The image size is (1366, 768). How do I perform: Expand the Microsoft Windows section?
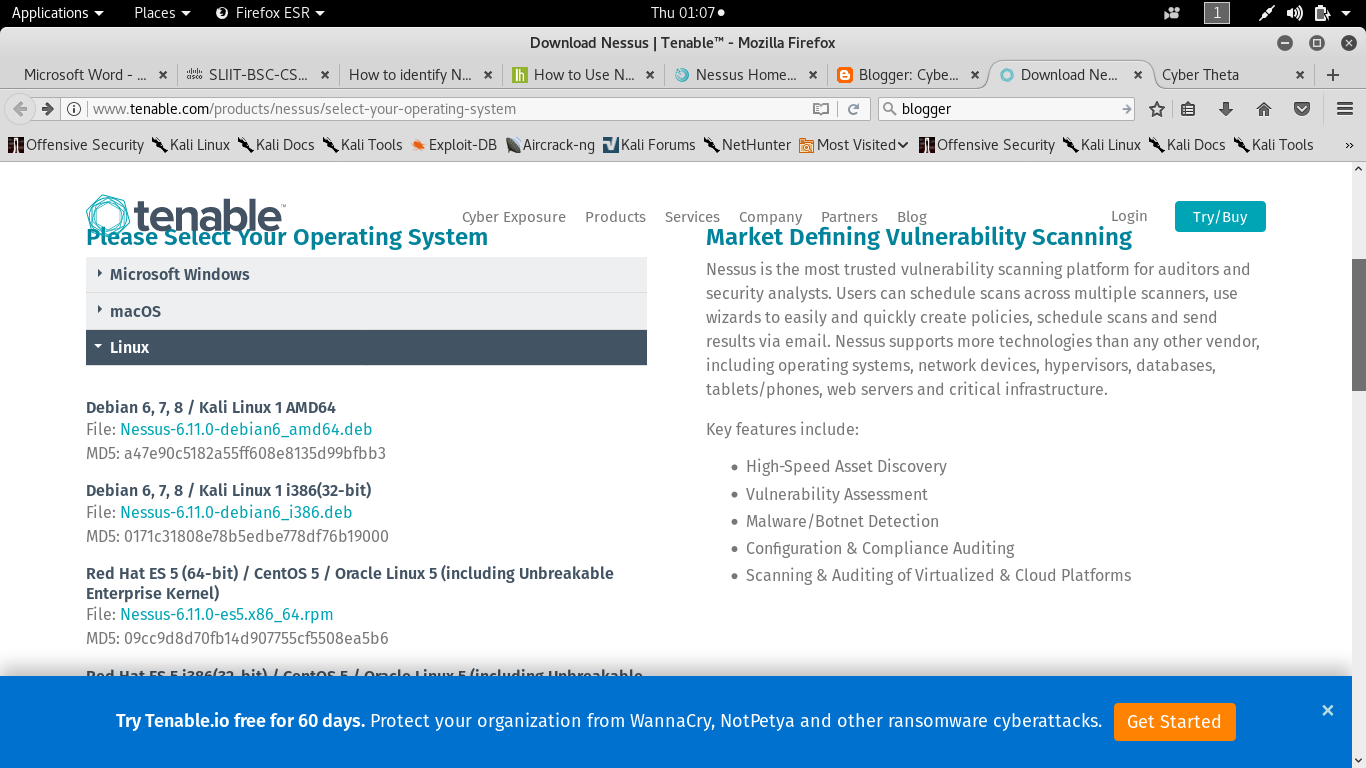click(x=366, y=275)
